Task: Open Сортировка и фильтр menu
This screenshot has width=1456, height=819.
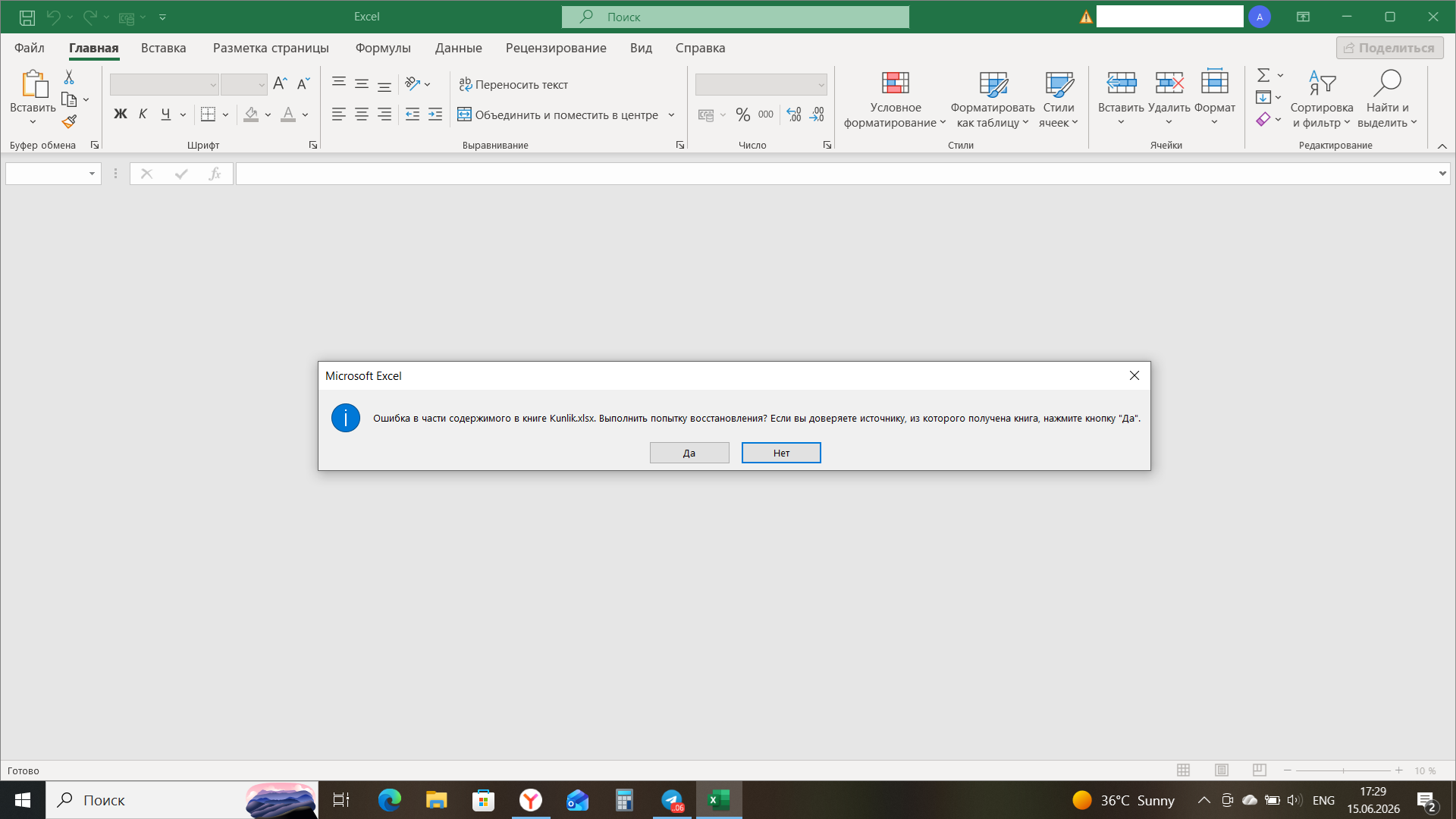Action: tap(1322, 99)
